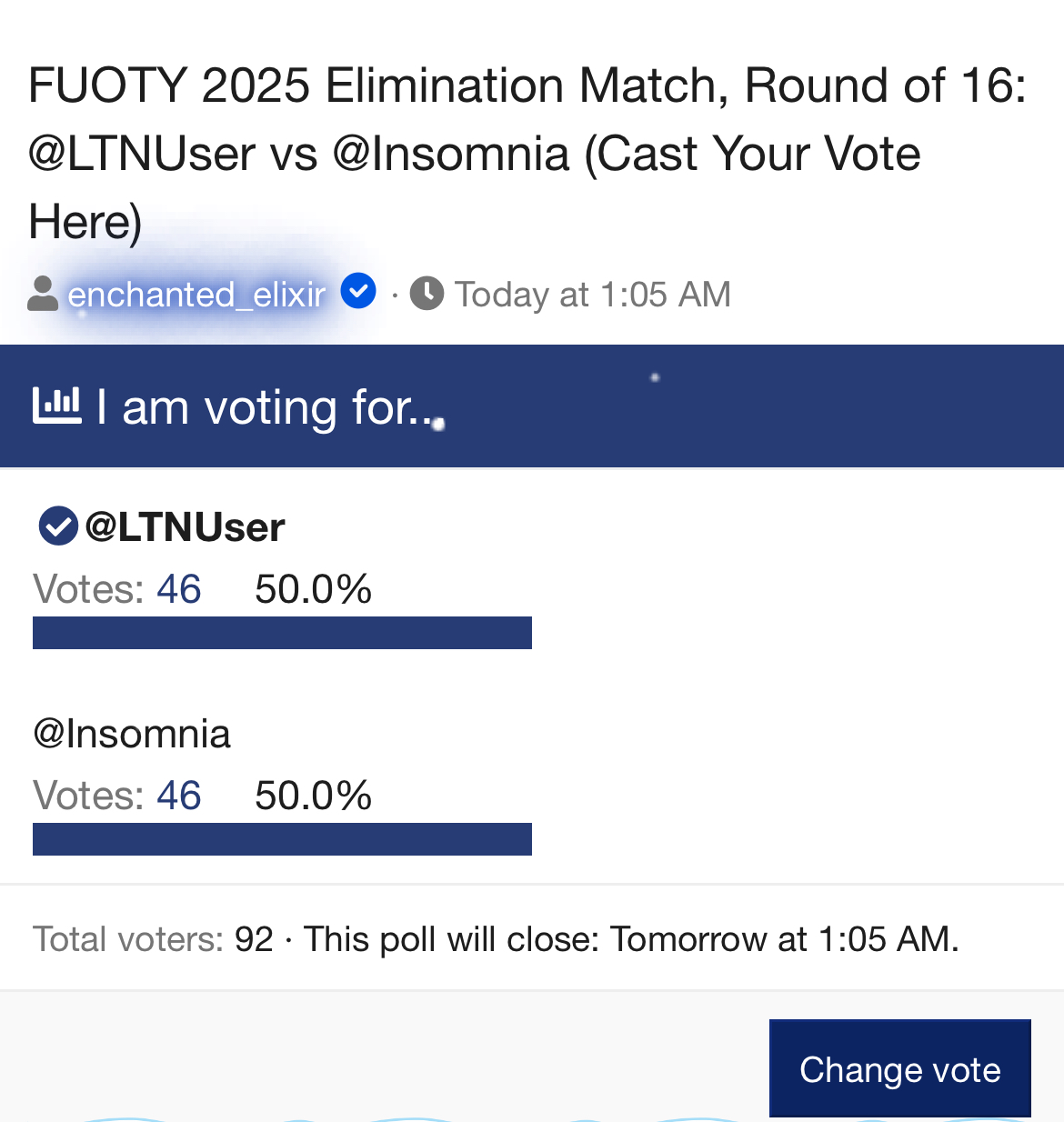Click the @Insomnia vote progress bar

point(282,839)
